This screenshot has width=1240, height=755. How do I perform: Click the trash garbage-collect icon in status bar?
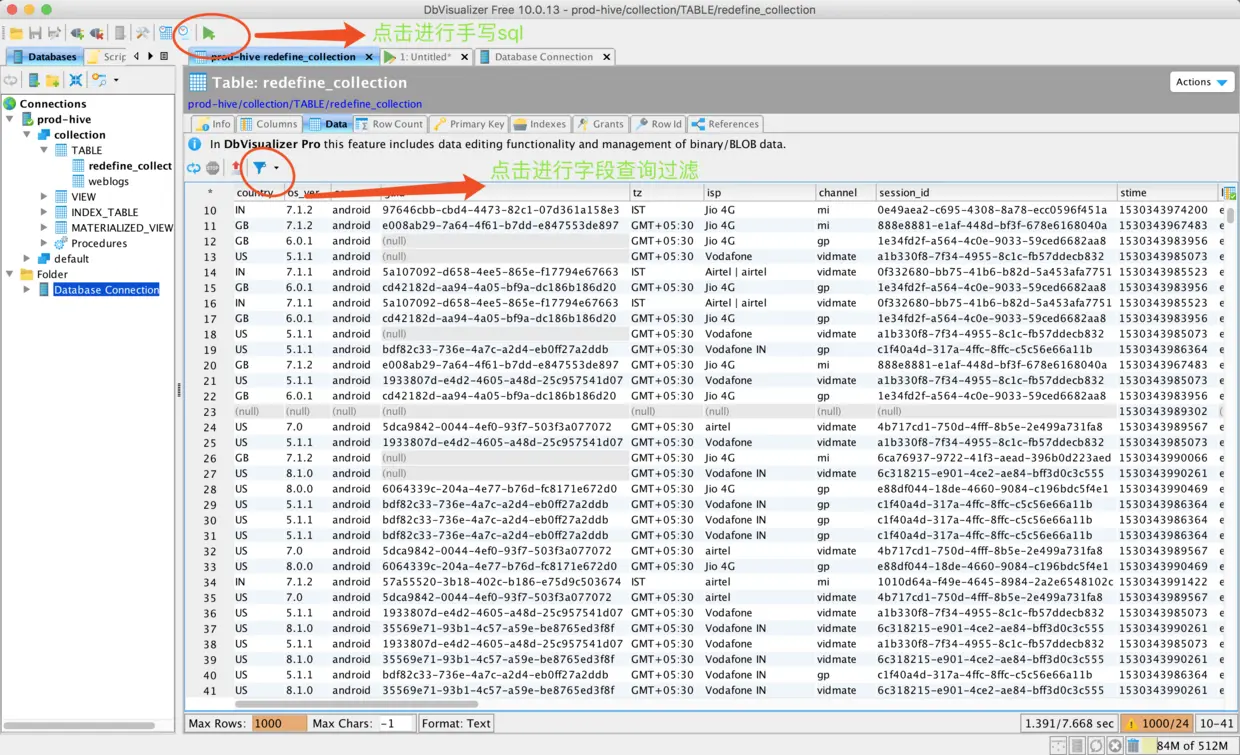1133,745
